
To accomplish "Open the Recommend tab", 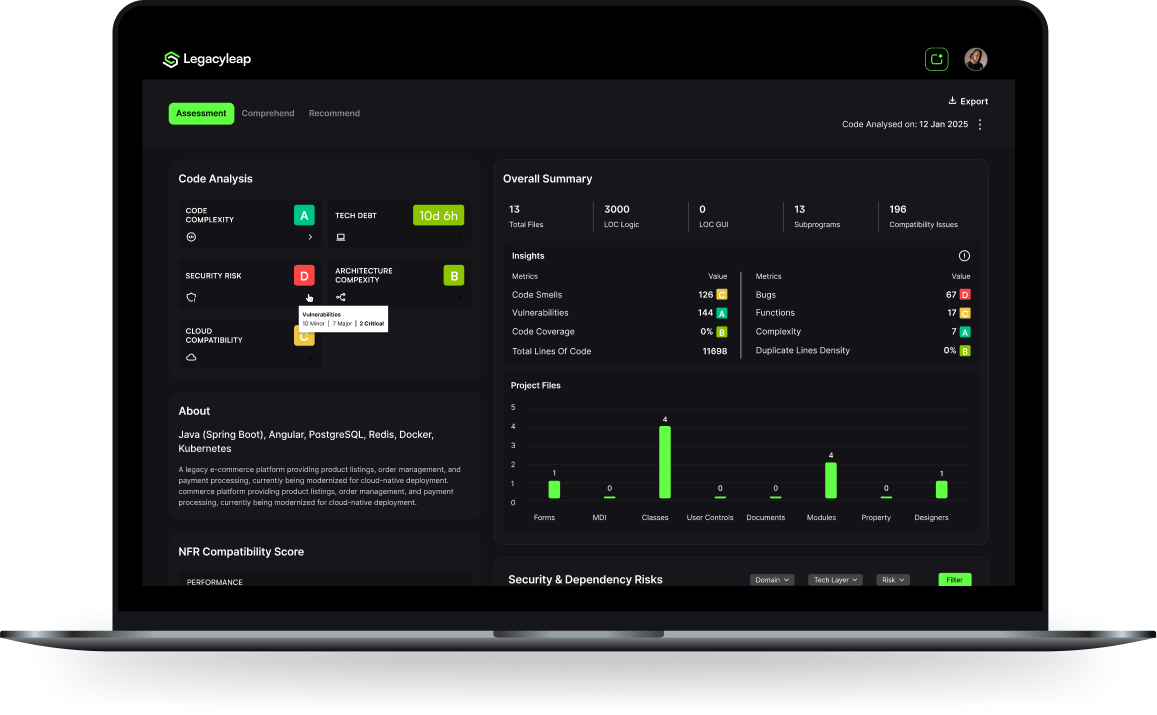I will coord(334,113).
